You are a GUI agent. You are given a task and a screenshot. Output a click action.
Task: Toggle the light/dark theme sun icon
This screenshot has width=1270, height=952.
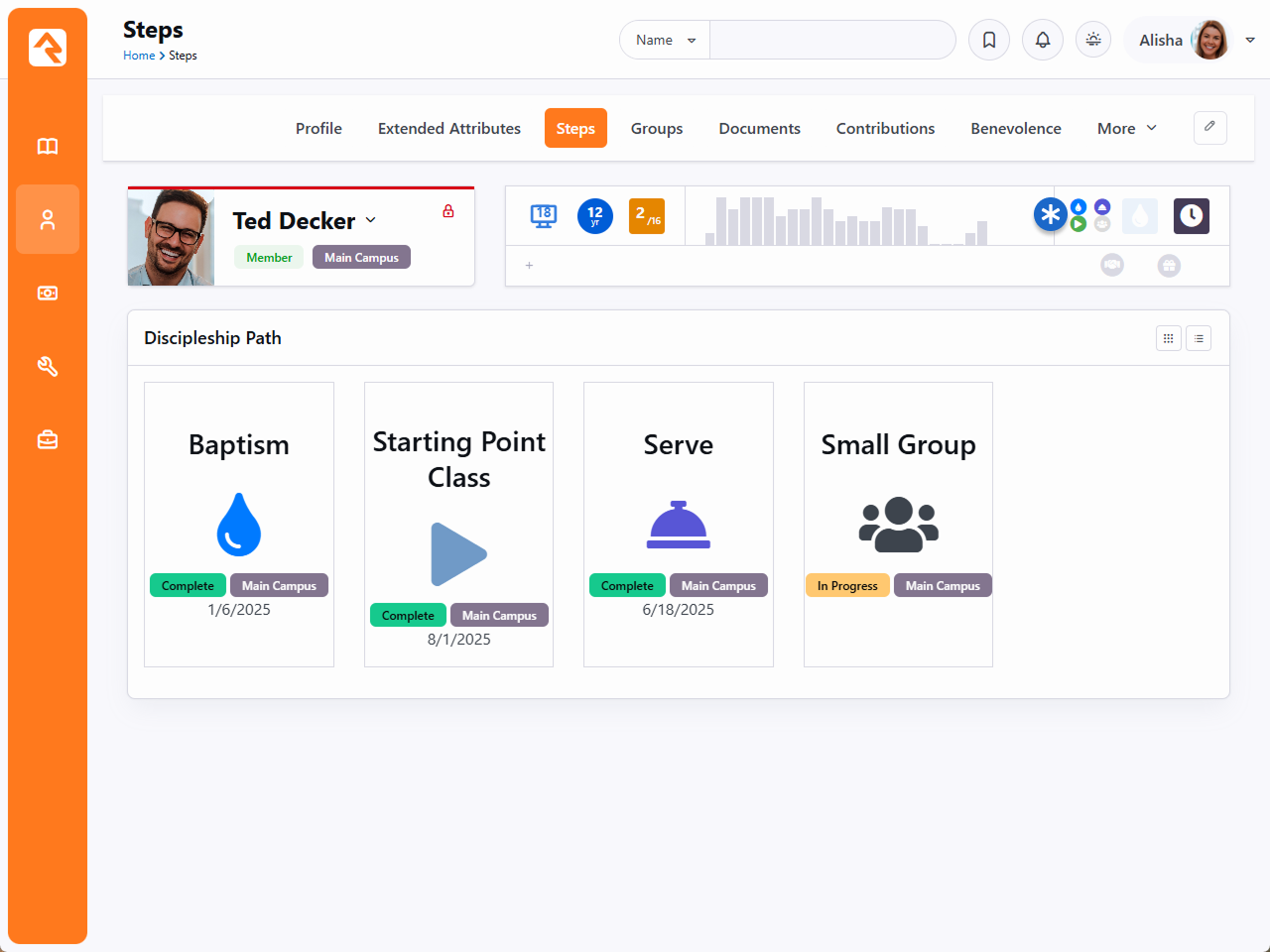[x=1093, y=41]
